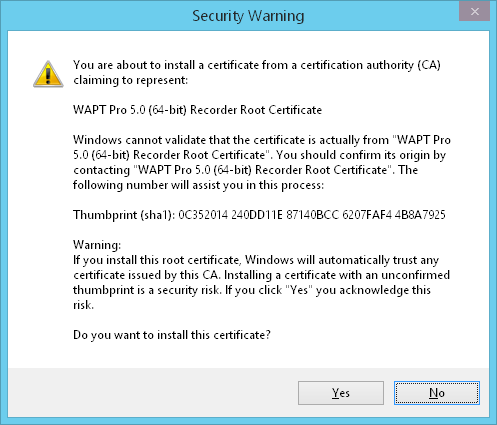Click the 'following number will assist you' line
Viewport: 497px width, 425px height.
coord(198,185)
